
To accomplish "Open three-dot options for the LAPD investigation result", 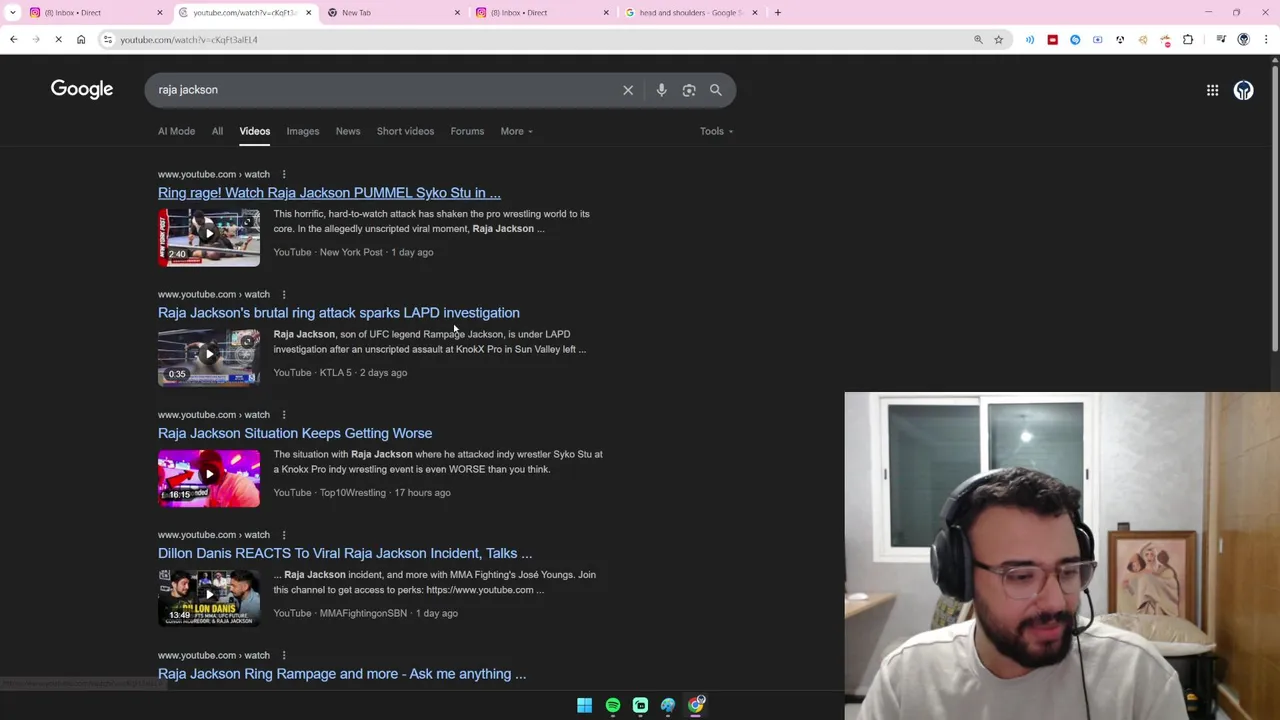I will point(284,294).
